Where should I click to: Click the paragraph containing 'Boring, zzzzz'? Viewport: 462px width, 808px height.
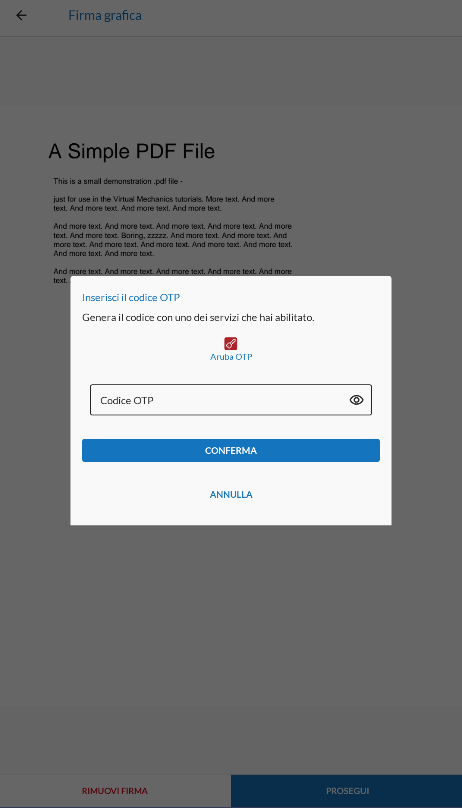tap(173, 240)
